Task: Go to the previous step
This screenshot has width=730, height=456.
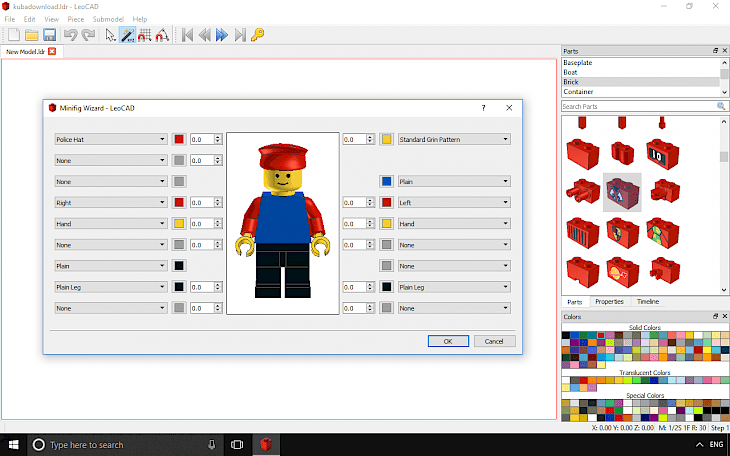Action: point(205,35)
